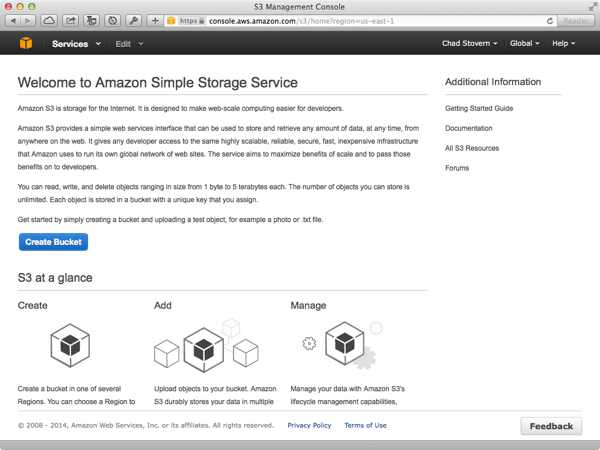Click the copyright notice text in footer
This screenshot has height=450, width=600.
coord(146,425)
